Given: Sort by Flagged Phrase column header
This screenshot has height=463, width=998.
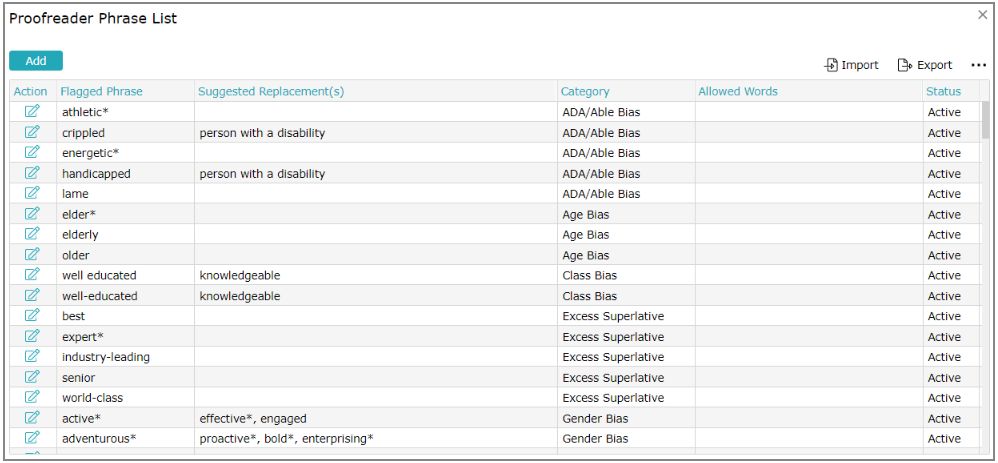Looking at the screenshot, I should [x=101, y=91].
